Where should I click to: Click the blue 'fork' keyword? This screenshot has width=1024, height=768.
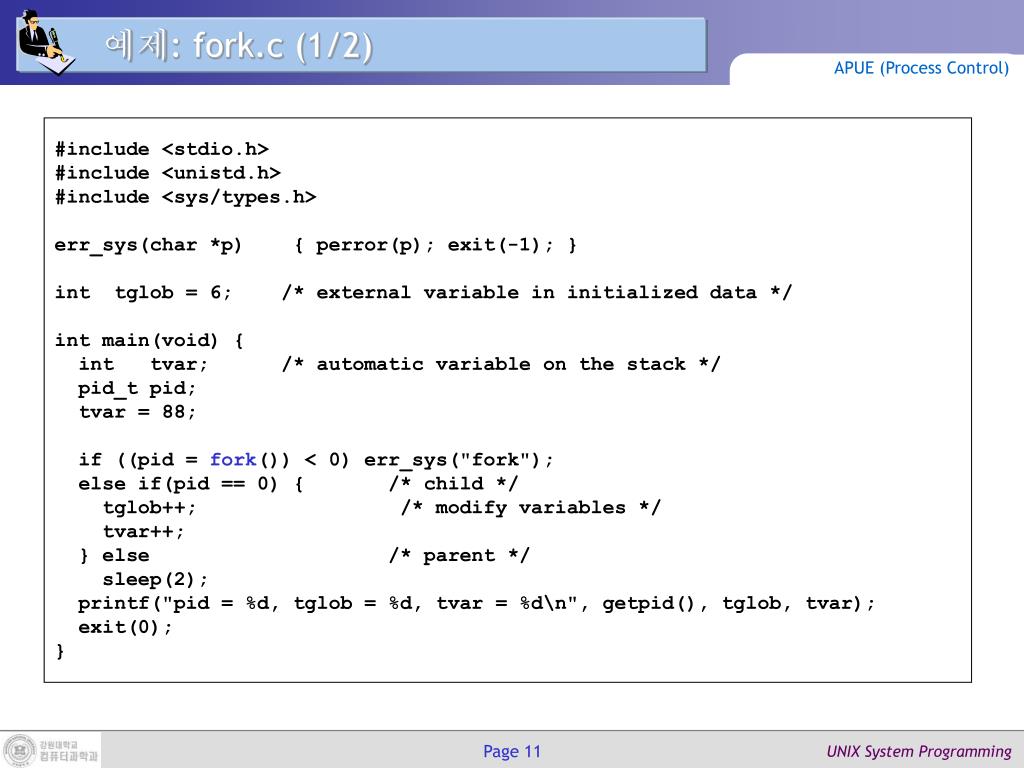pos(232,460)
